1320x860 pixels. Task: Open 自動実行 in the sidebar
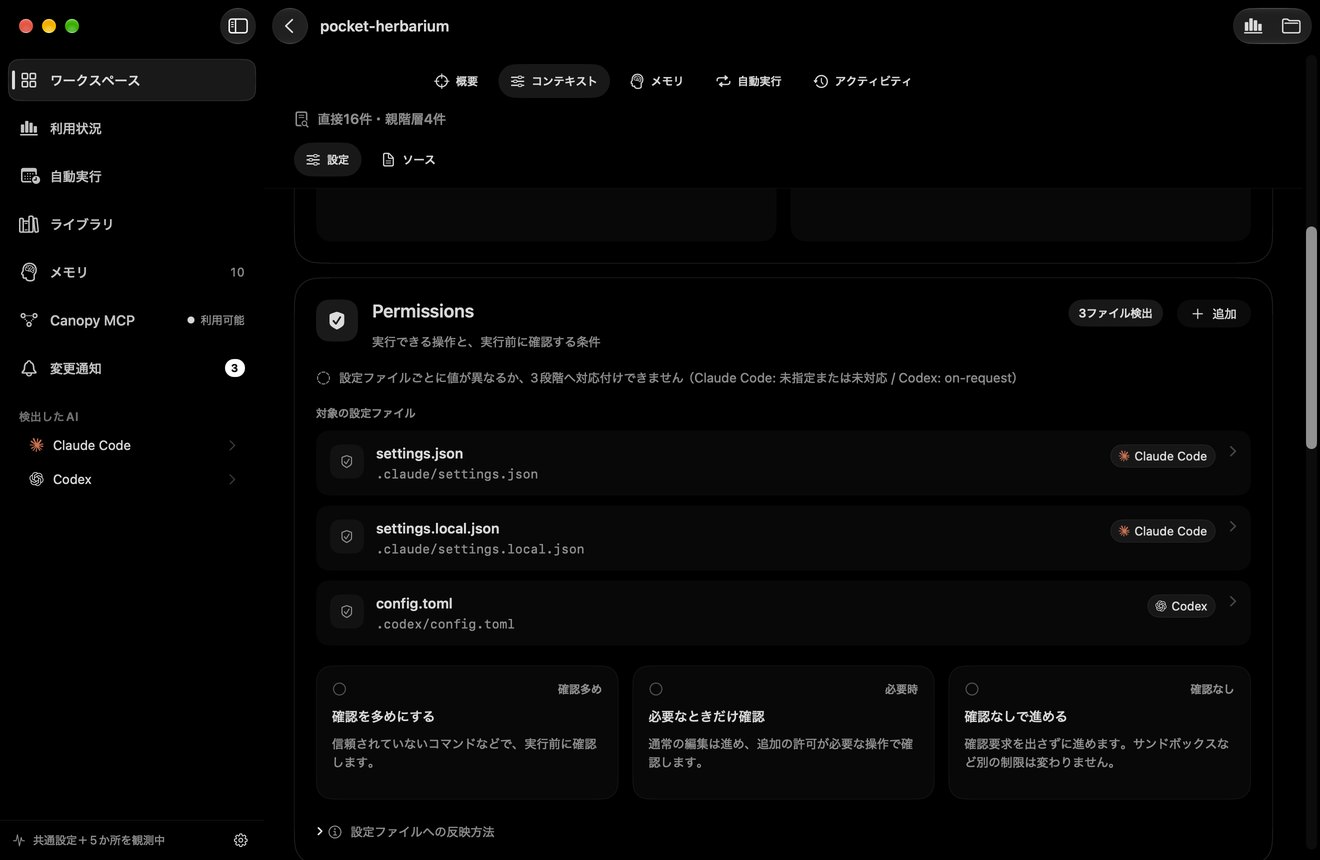[132, 176]
